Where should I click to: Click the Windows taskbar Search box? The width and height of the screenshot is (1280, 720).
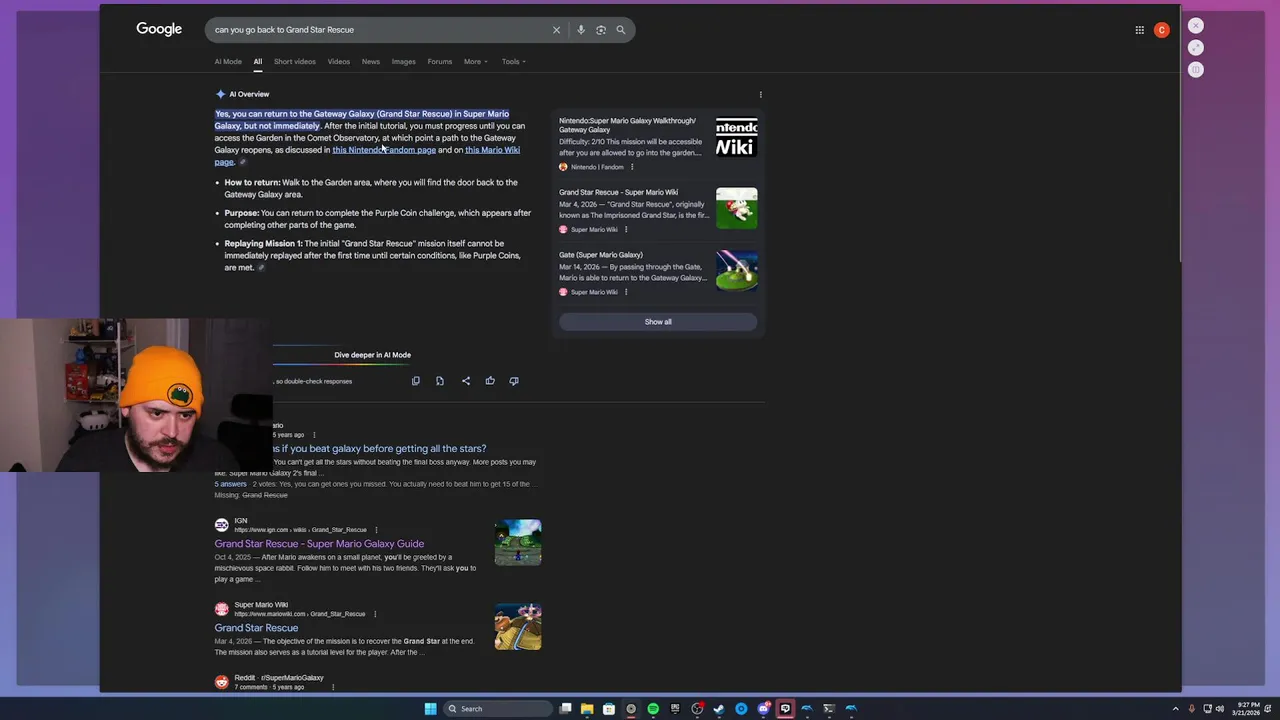[498, 709]
